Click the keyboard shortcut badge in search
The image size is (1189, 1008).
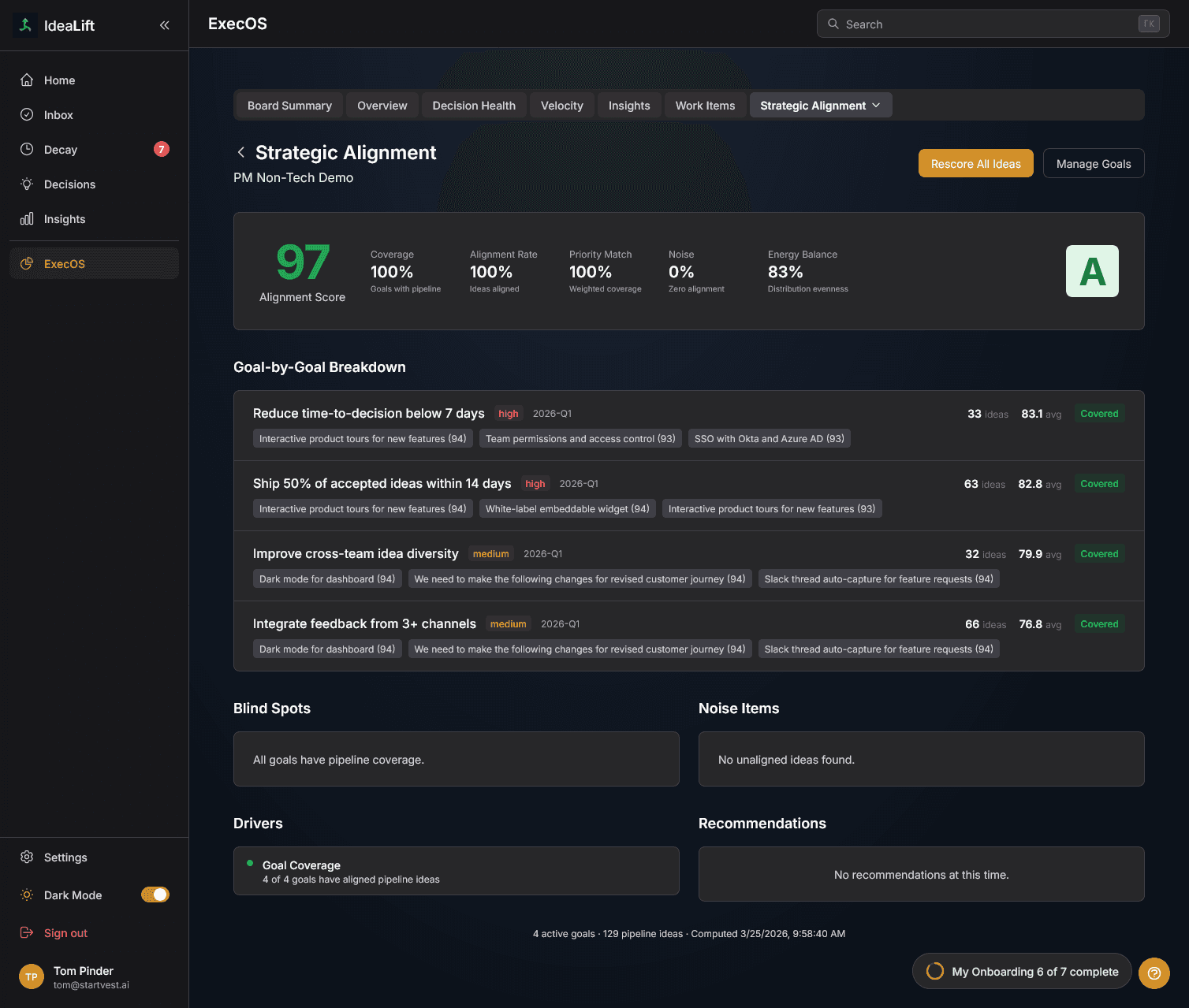[1149, 24]
